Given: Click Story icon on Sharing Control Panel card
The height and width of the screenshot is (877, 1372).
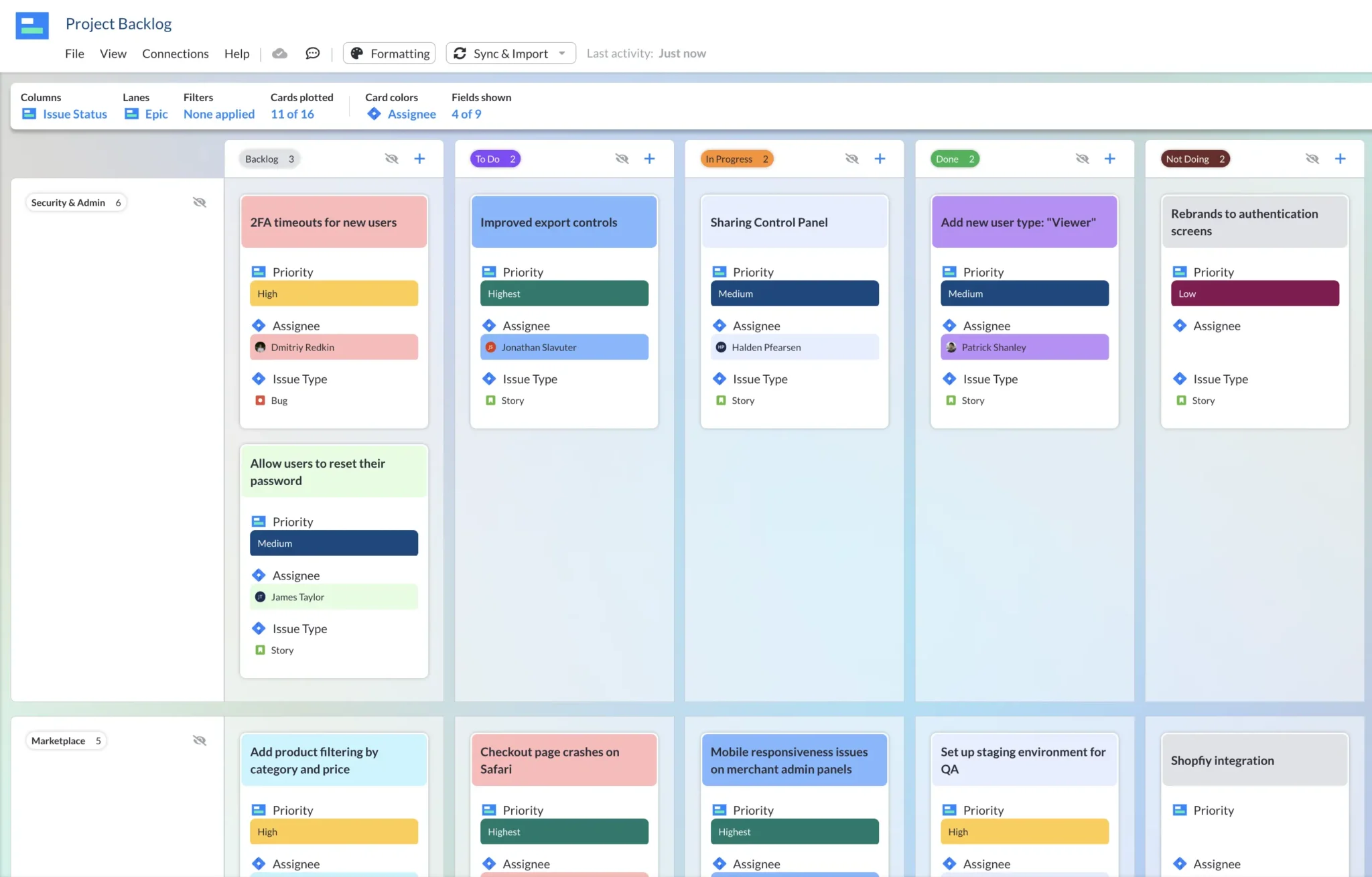Looking at the screenshot, I should [x=721, y=401].
